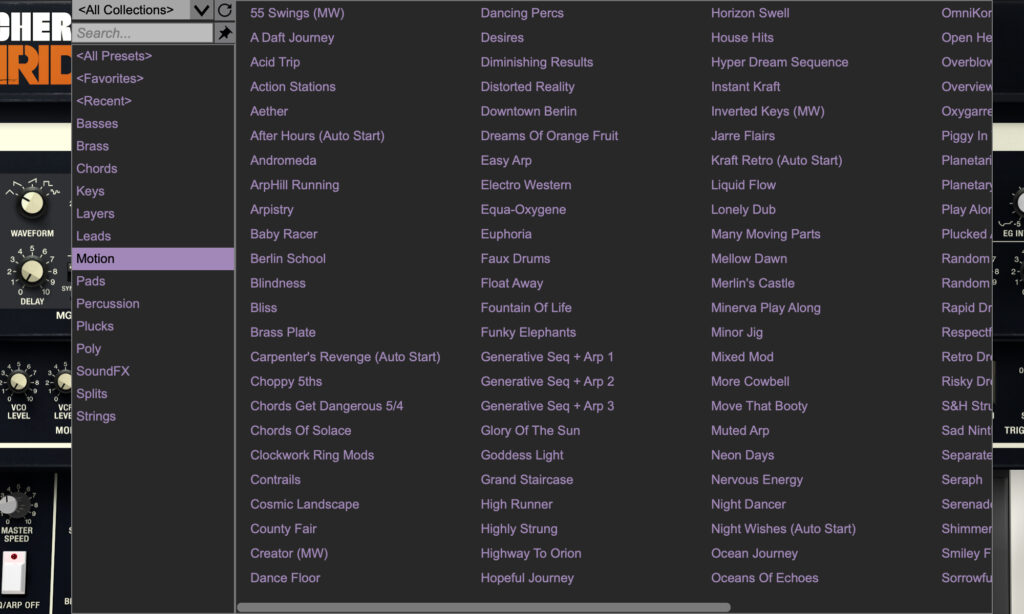Click the preset Search field
The image size is (1024, 614).
pyautogui.click(x=143, y=33)
